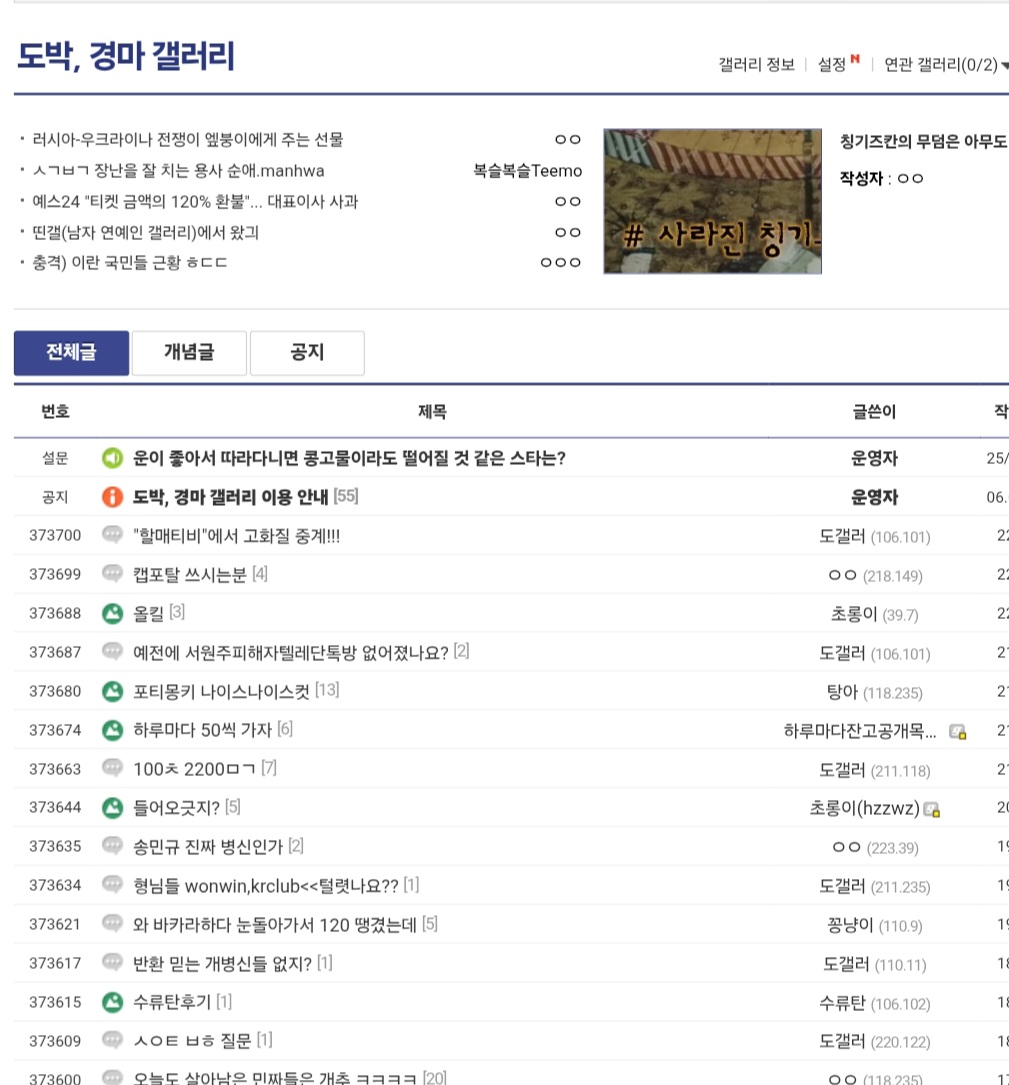The image size is (1009, 1085).
Task: Click the member badge icon next to 하루마다잔고공개목
Action: (x=957, y=731)
